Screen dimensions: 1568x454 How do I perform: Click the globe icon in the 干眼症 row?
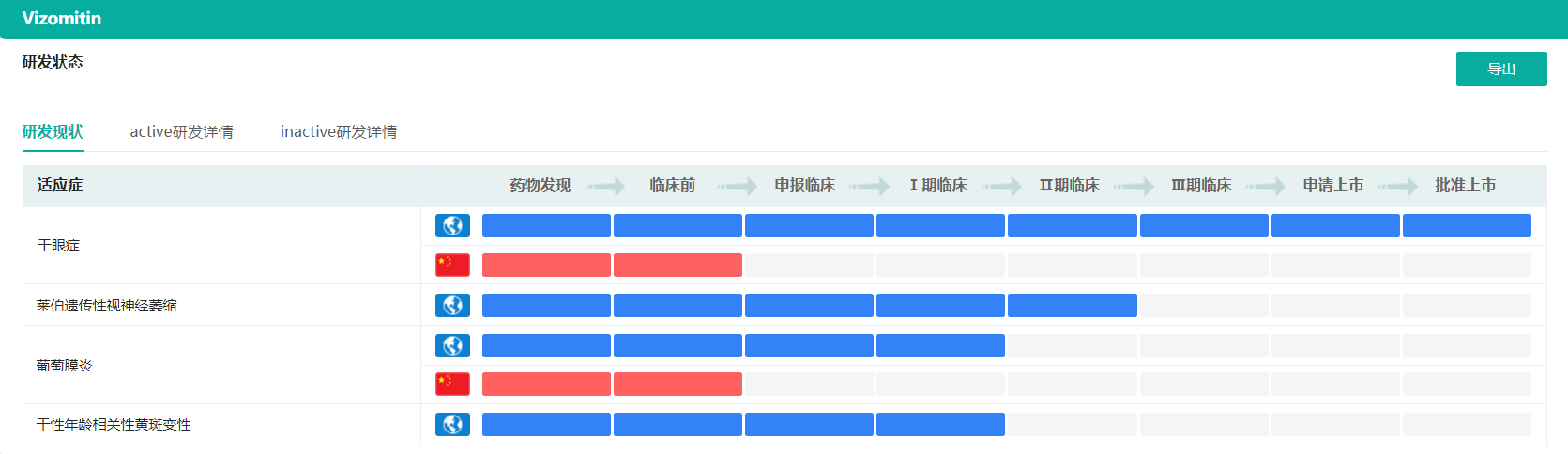pyautogui.click(x=452, y=226)
